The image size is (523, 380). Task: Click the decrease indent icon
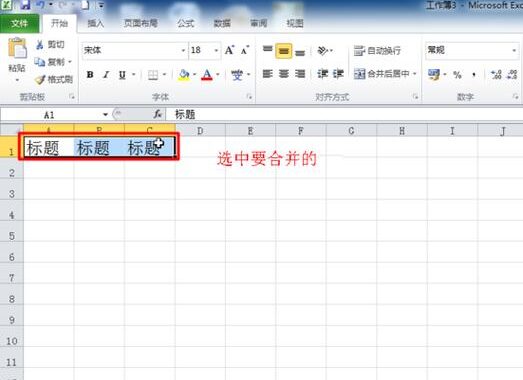click(x=323, y=74)
